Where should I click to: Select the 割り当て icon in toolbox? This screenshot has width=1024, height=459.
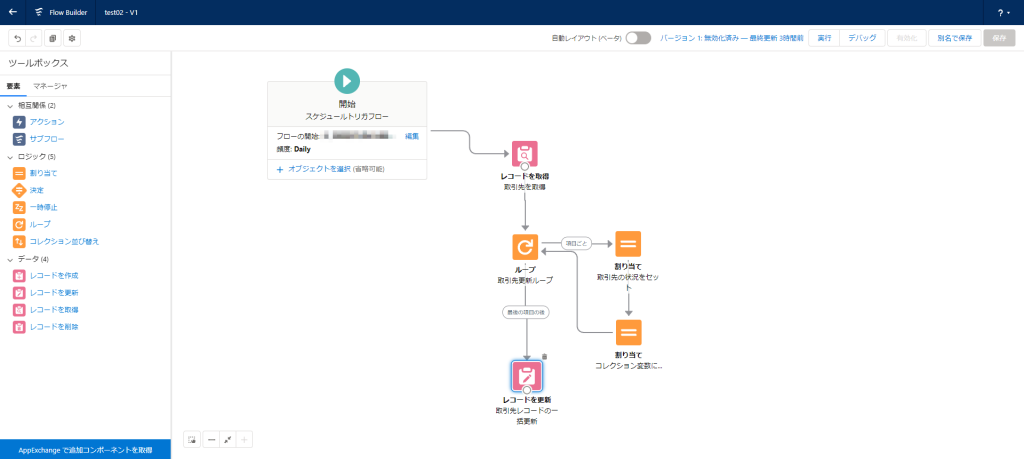19,173
